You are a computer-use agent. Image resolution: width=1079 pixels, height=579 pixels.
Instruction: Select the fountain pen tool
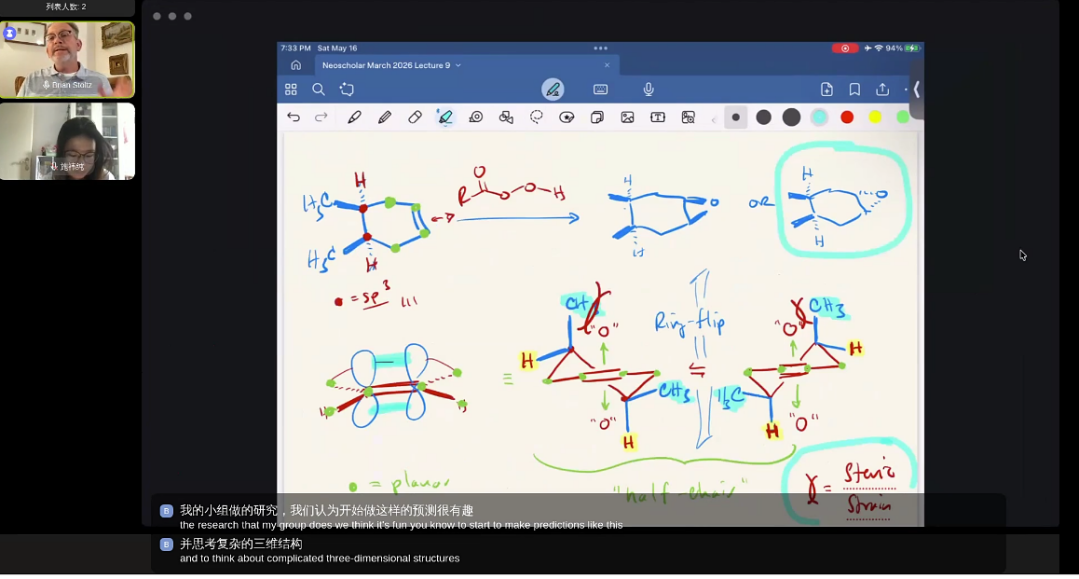click(354, 118)
